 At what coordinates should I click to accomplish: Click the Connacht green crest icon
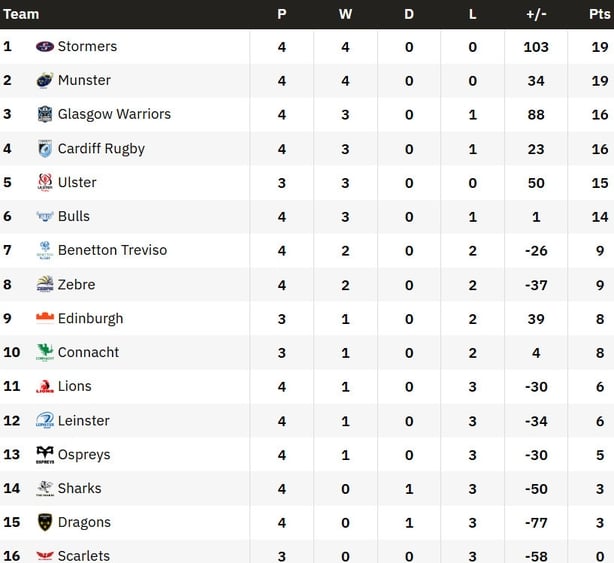click(44, 353)
